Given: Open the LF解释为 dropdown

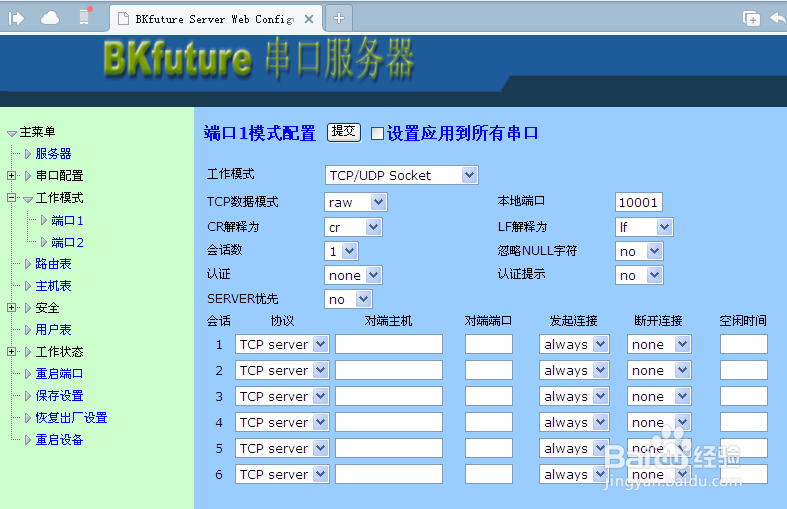Looking at the screenshot, I should [x=644, y=227].
